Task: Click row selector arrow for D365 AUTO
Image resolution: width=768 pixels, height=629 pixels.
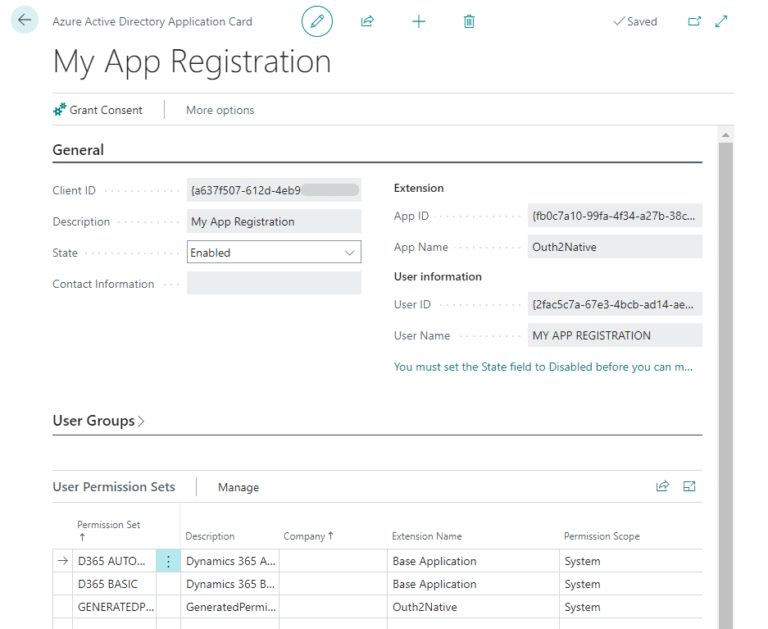Action: click(x=63, y=561)
